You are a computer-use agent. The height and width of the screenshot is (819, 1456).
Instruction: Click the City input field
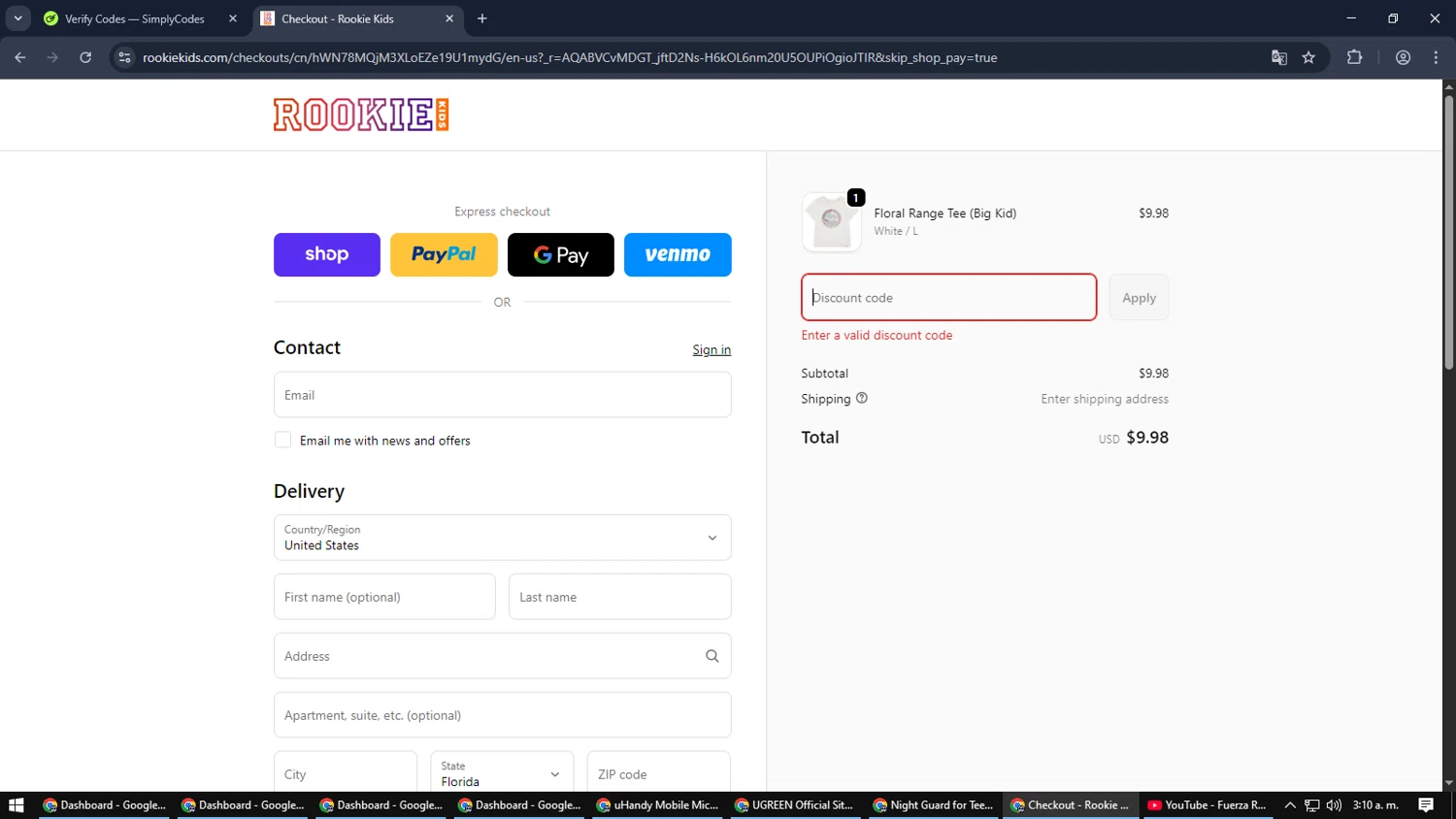[346, 773]
